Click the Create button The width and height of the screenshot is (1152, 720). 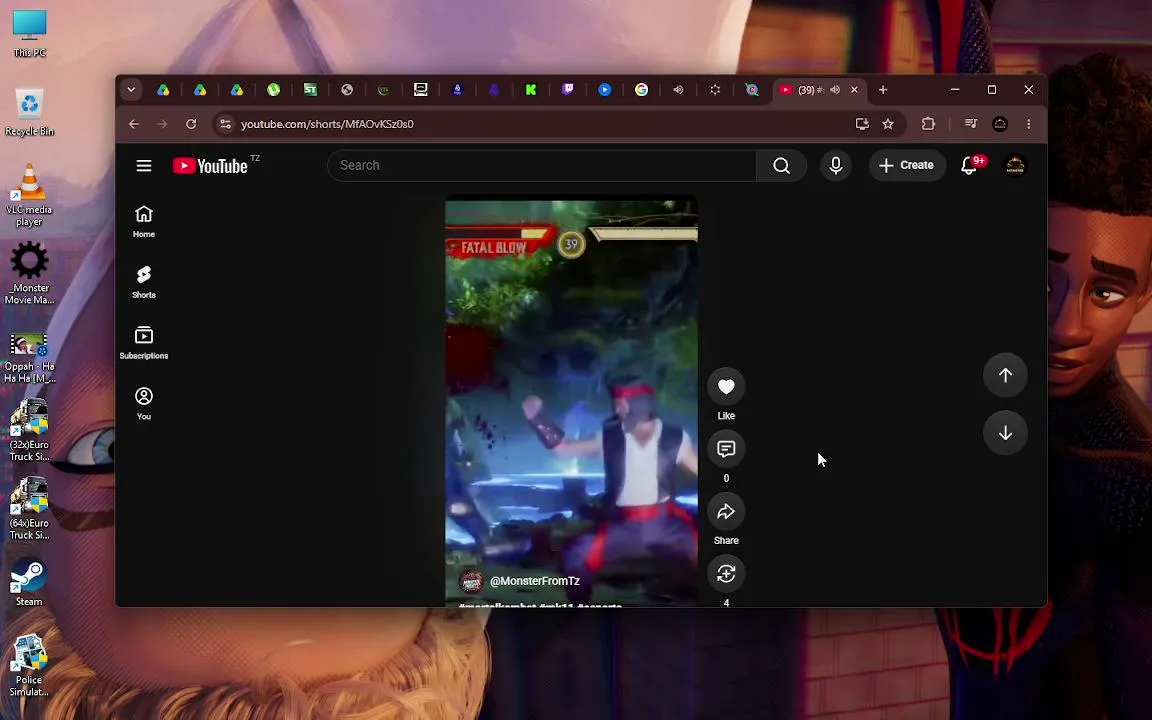click(907, 165)
